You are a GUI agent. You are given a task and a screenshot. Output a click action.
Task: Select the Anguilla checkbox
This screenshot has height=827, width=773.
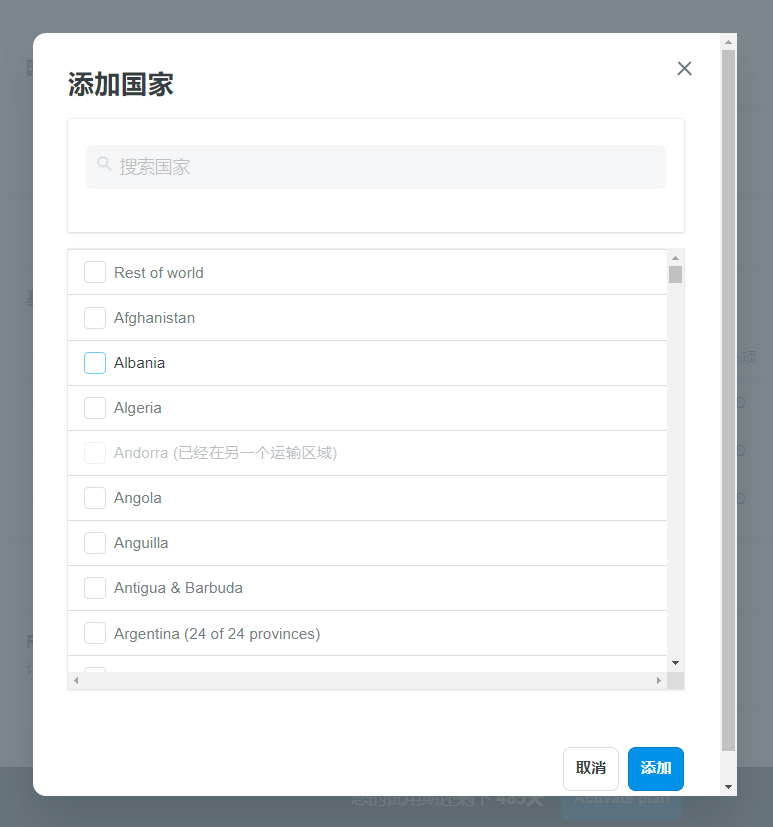(95, 543)
